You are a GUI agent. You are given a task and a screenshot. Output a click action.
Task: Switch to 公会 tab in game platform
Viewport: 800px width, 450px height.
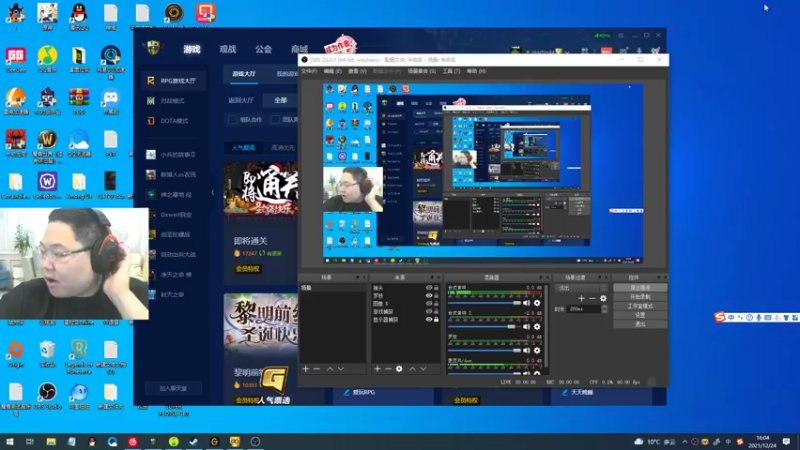tap(263, 49)
